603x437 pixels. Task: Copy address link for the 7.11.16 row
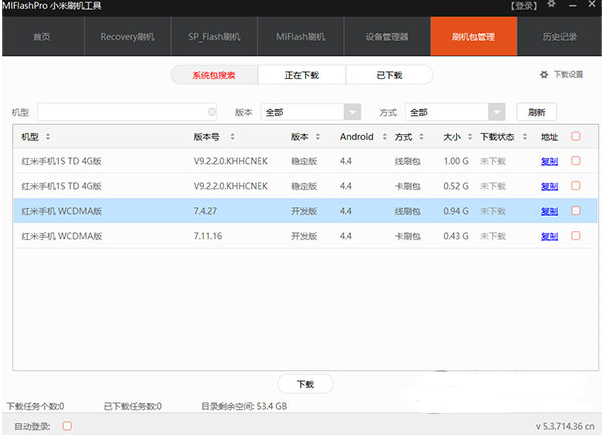(549, 236)
